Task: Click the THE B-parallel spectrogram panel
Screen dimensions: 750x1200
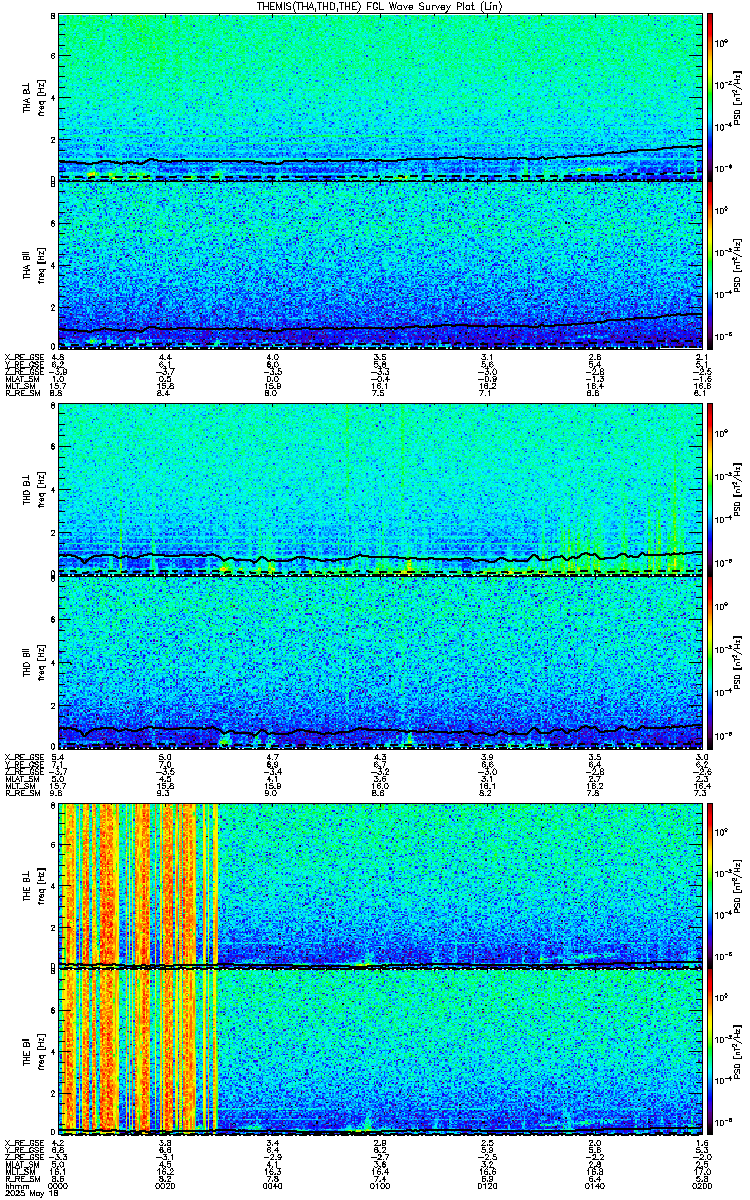Action: click(380, 1053)
